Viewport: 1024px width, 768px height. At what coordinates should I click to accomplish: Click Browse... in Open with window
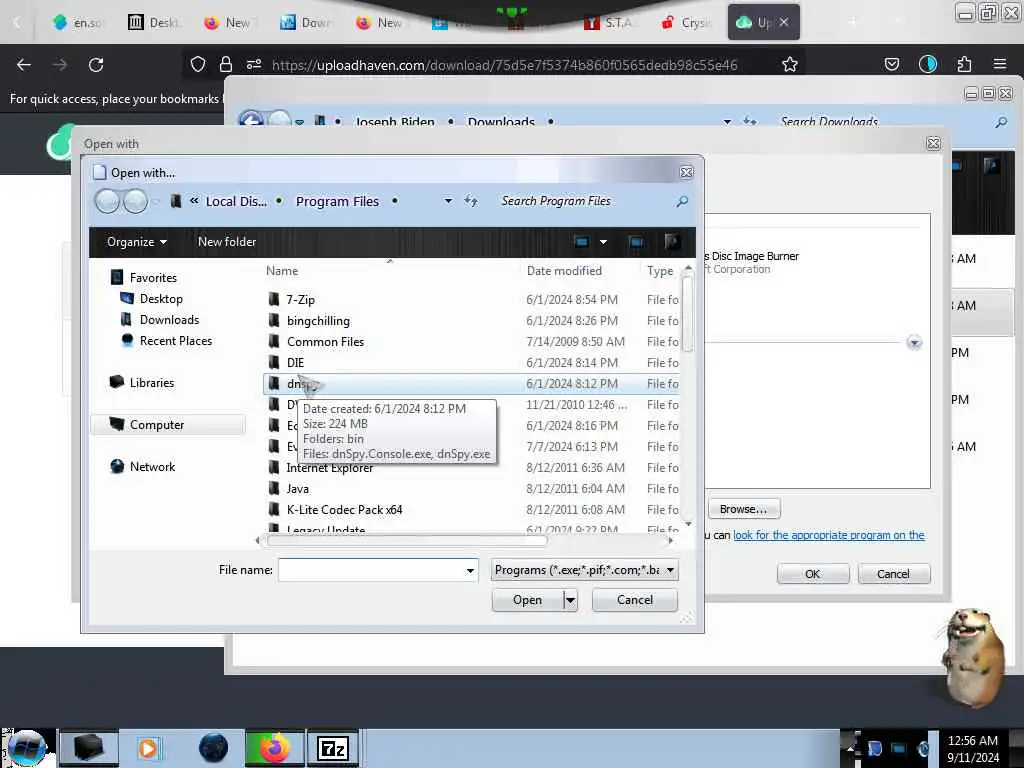tap(743, 509)
